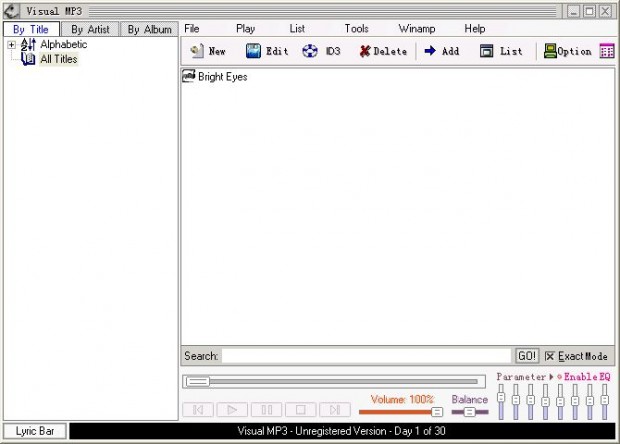Click the Play playback button
This screenshot has width=620, height=444.
232,410
